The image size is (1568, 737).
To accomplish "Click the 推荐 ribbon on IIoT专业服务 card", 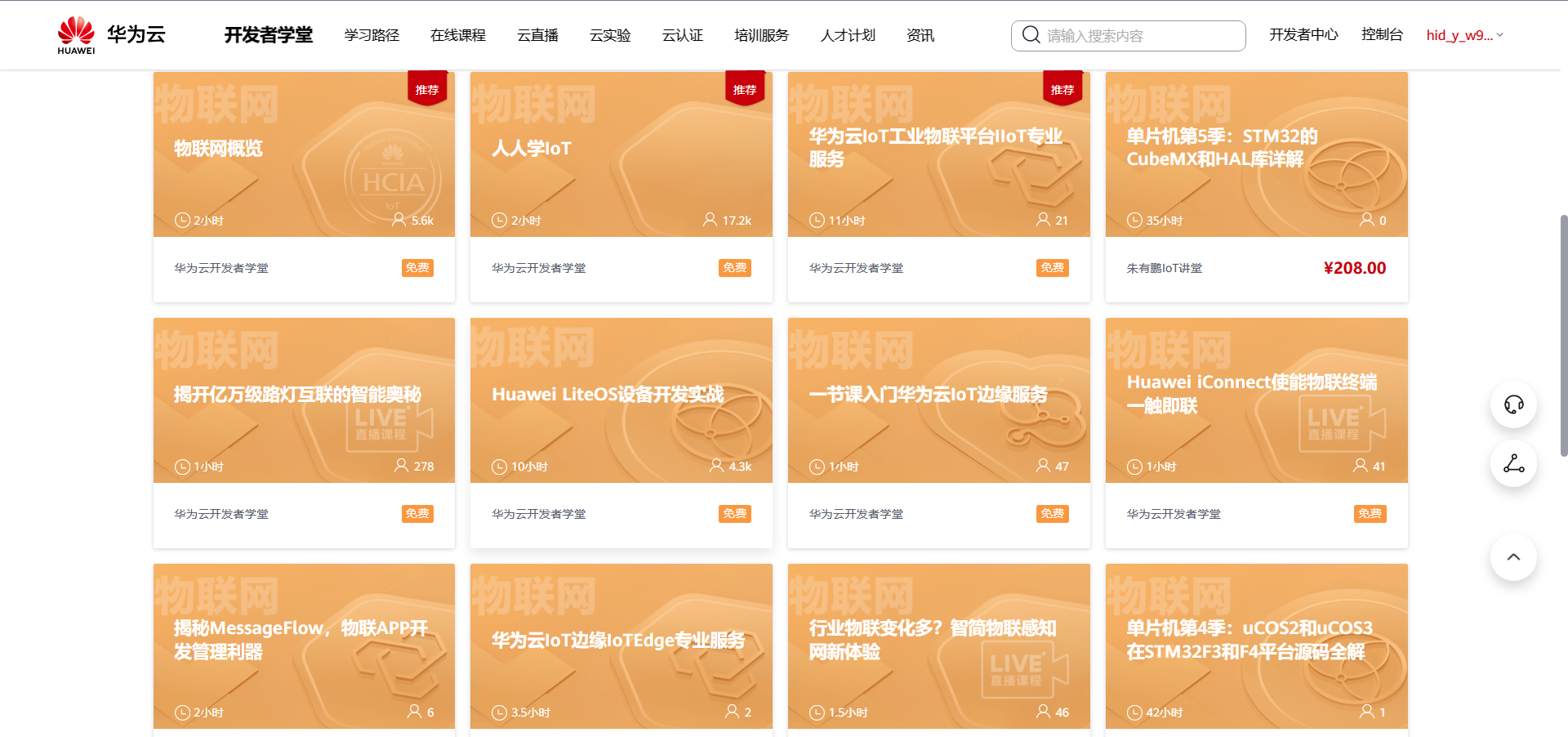I will coord(1062,88).
